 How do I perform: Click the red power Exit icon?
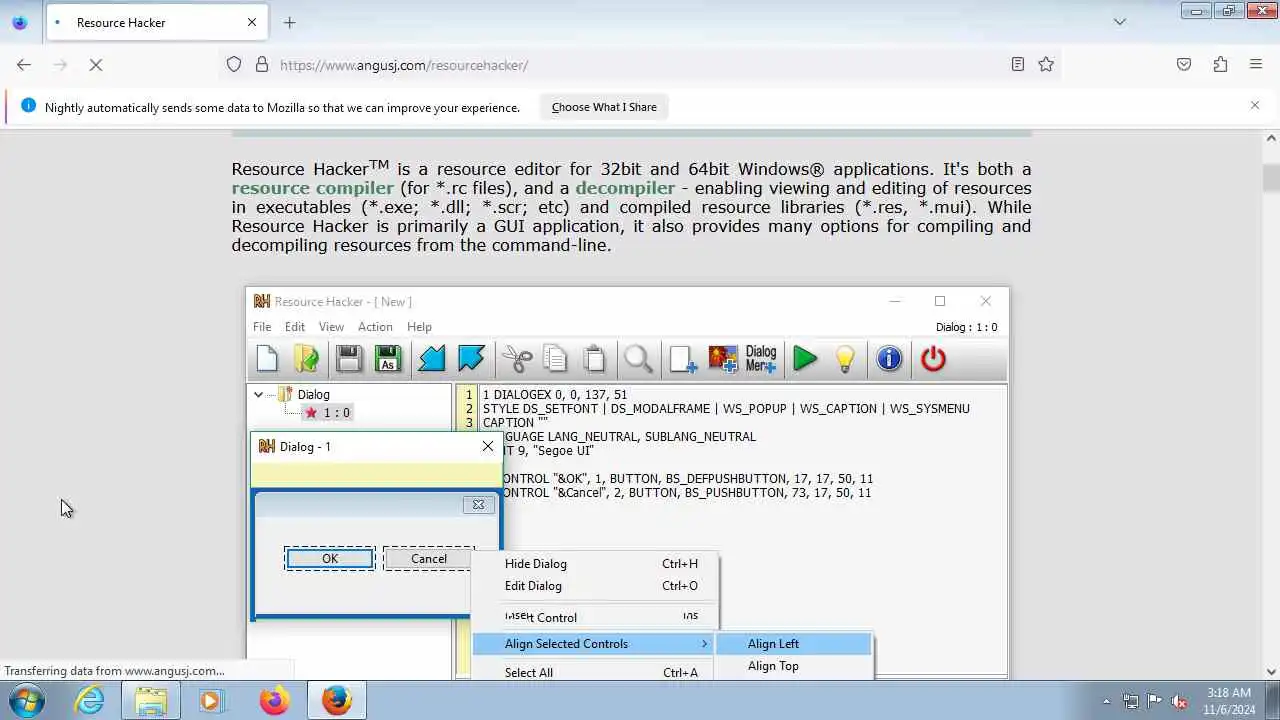pos(933,359)
